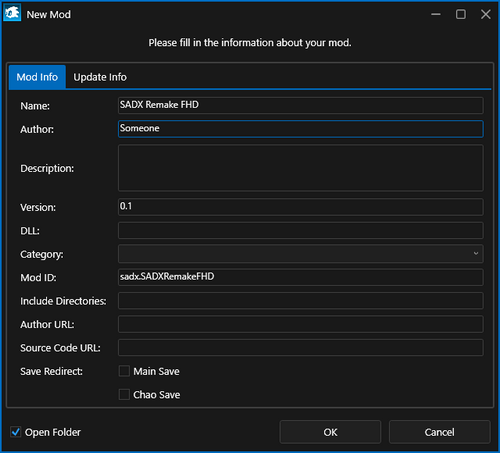The height and width of the screenshot is (453, 500).
Task: Confirm with the OK button
Action: (330, 432)
